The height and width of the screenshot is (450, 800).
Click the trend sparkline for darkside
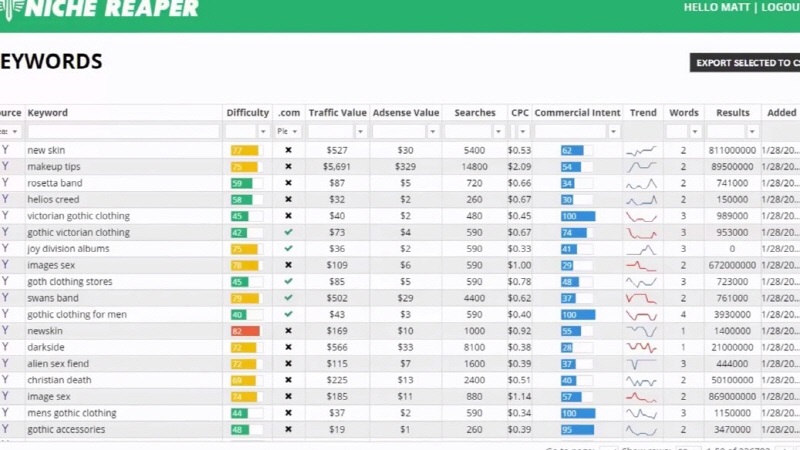coord(641,347)
